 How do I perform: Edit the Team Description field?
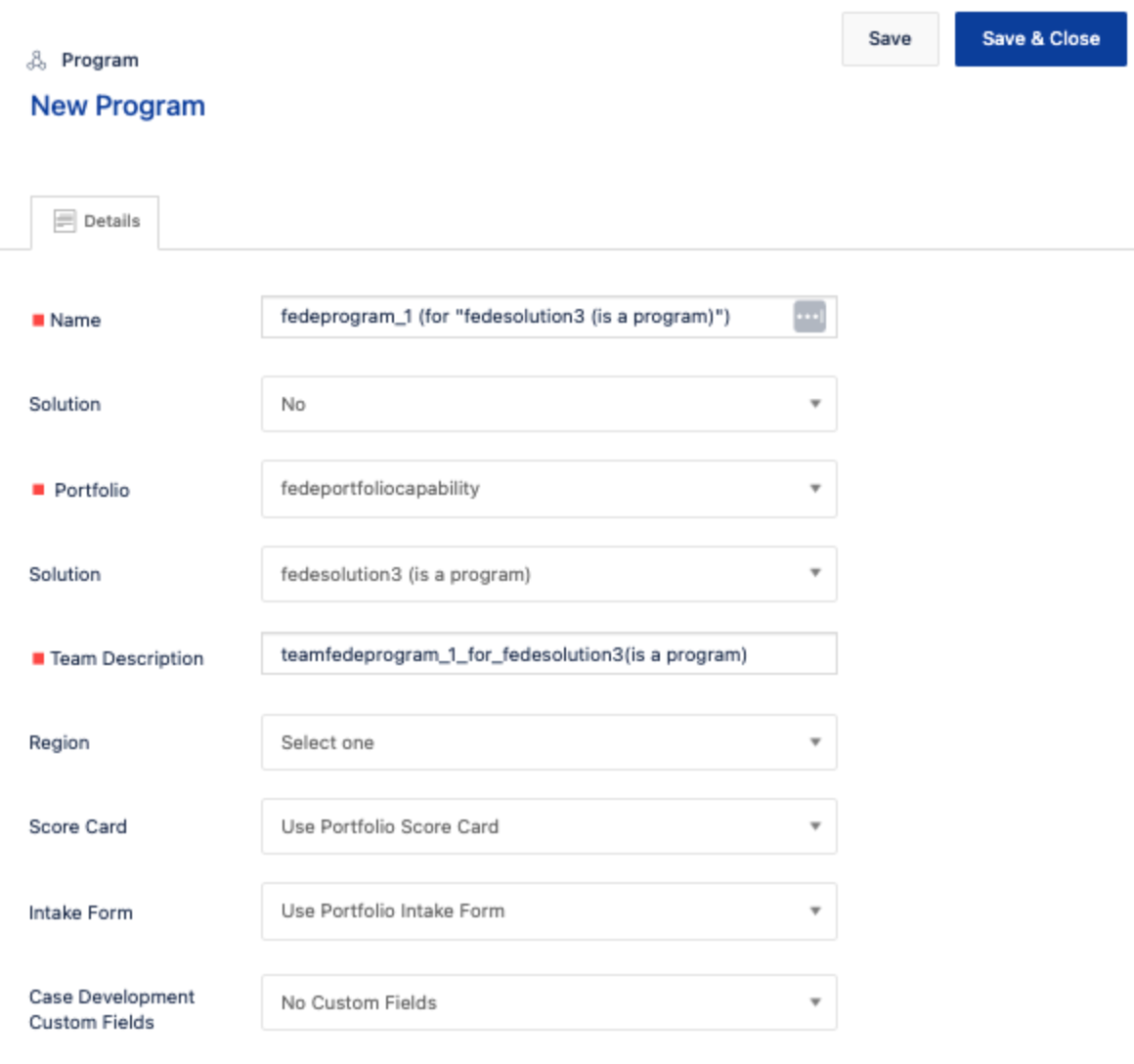[x=549, y=654]
